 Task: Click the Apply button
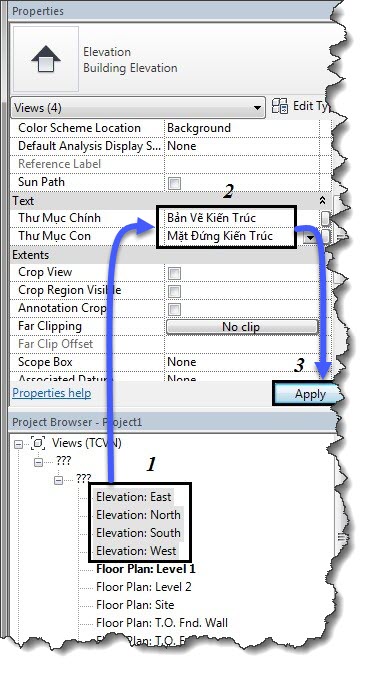(x=308, y=394)
